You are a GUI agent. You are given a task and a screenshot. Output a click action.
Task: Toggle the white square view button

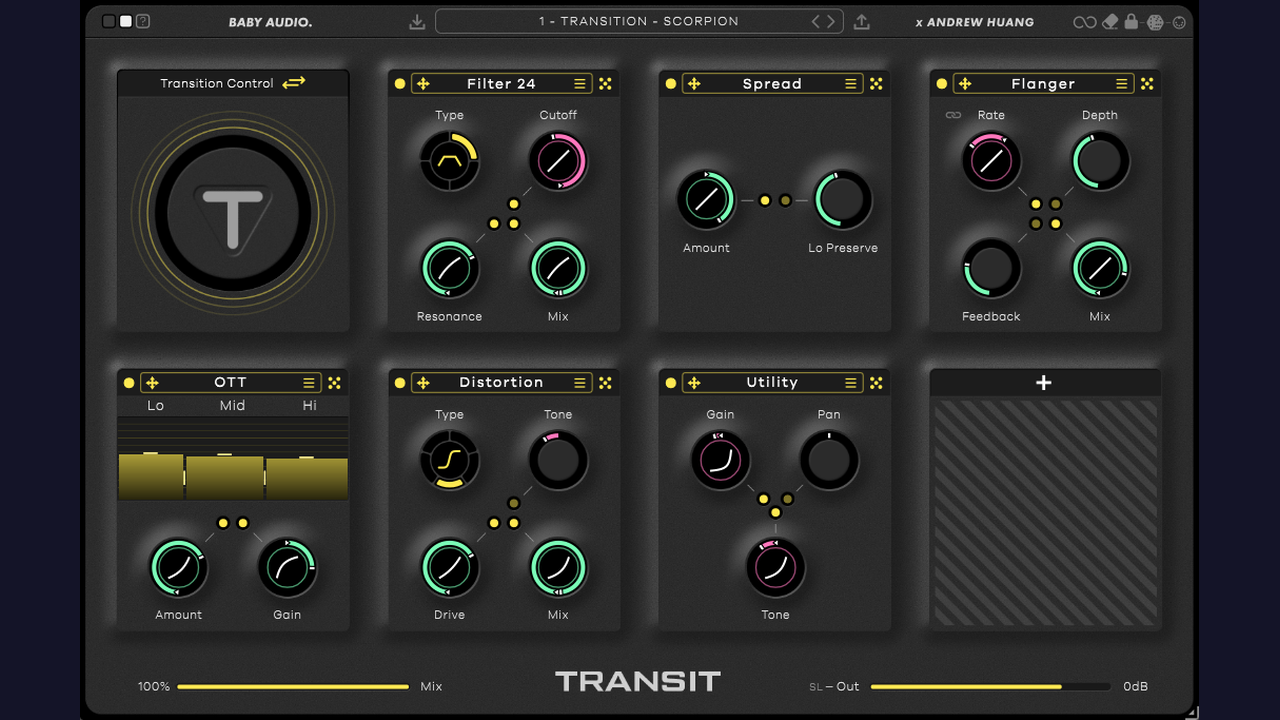click(x=126, y=21)
